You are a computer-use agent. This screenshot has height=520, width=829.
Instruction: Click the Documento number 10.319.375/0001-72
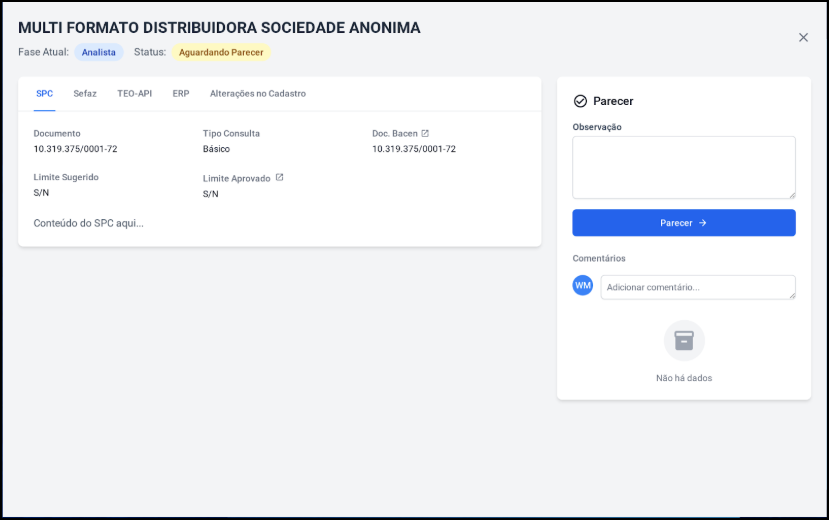pyautogui.click(x=76, y=149)
